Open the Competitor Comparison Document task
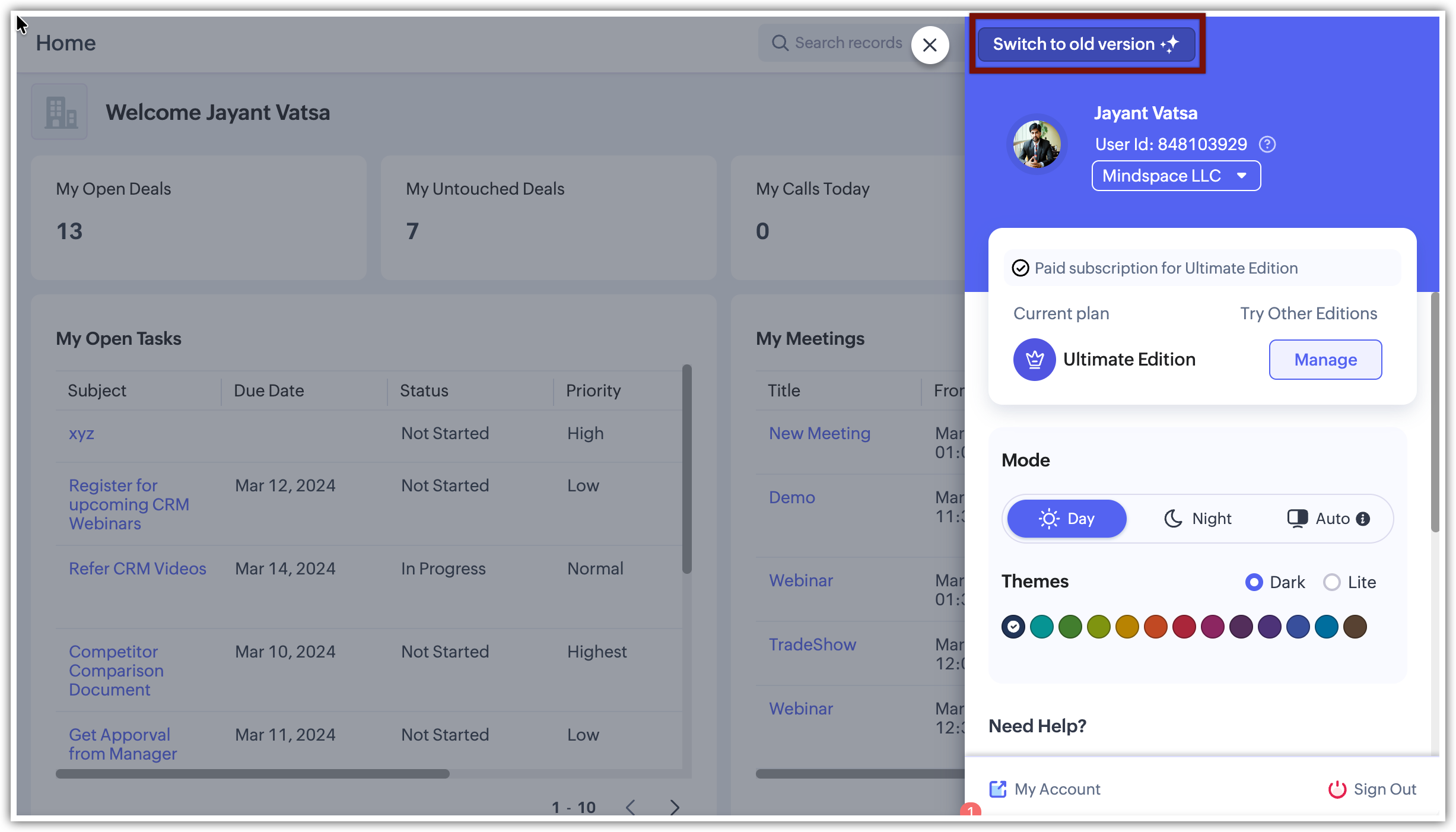1456x832 pixels. pyautogui.click(x=116, y=671)
